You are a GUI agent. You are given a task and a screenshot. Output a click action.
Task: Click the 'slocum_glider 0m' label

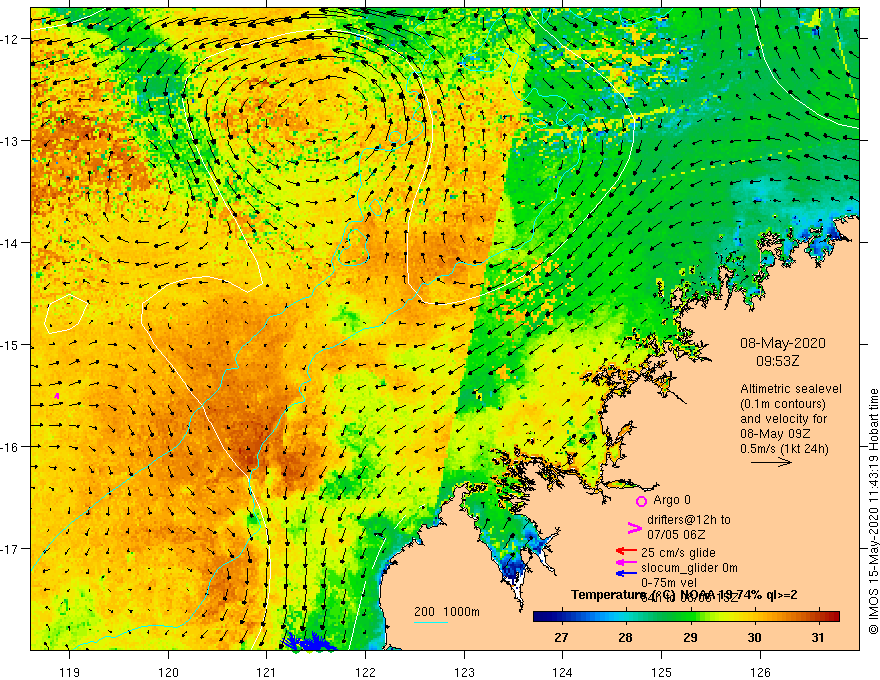coord(689,568)
